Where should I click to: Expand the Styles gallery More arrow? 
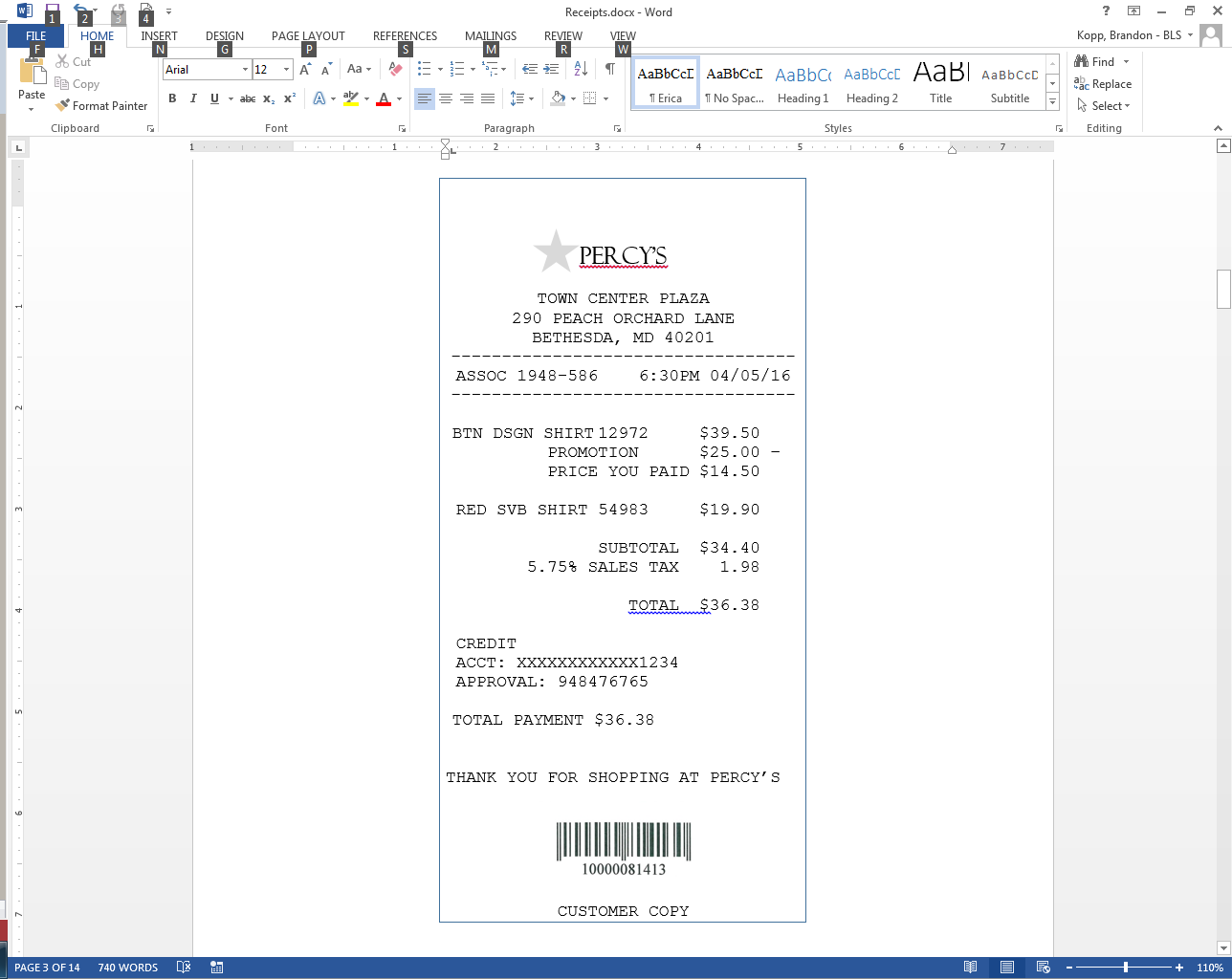click(1052, 100)
